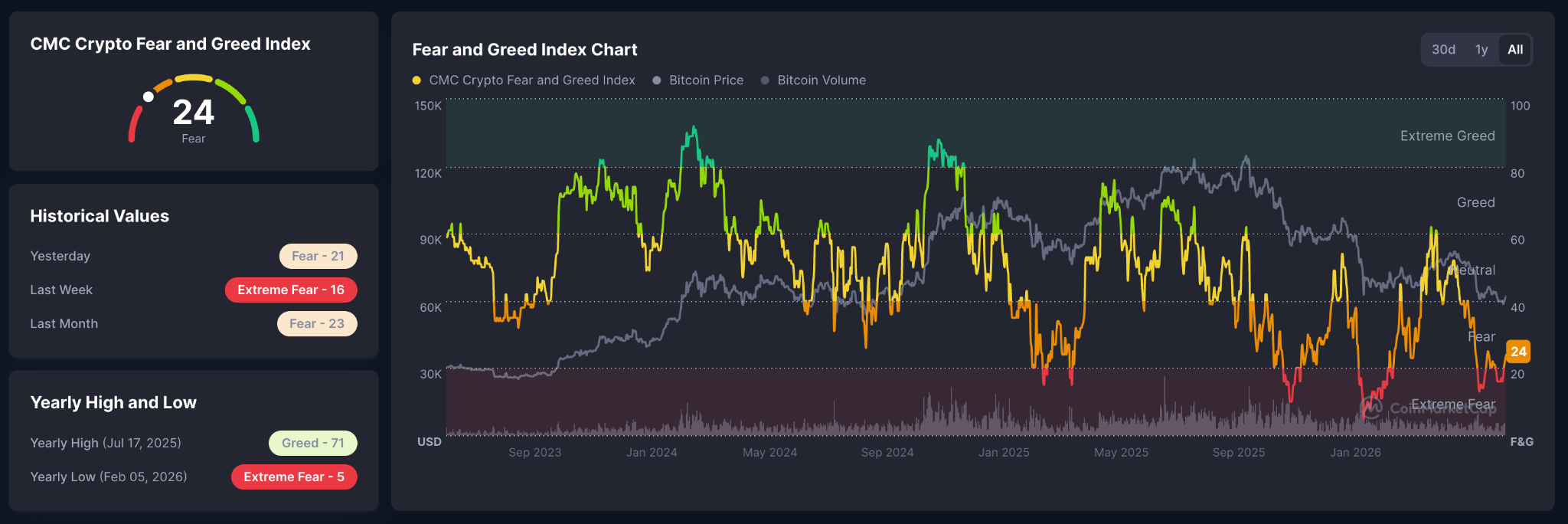Image resolution: width=1568 pixels, height=524 pixels.
Task: Click the 'Yearly High and Low' heading
Action: point(113,403)
